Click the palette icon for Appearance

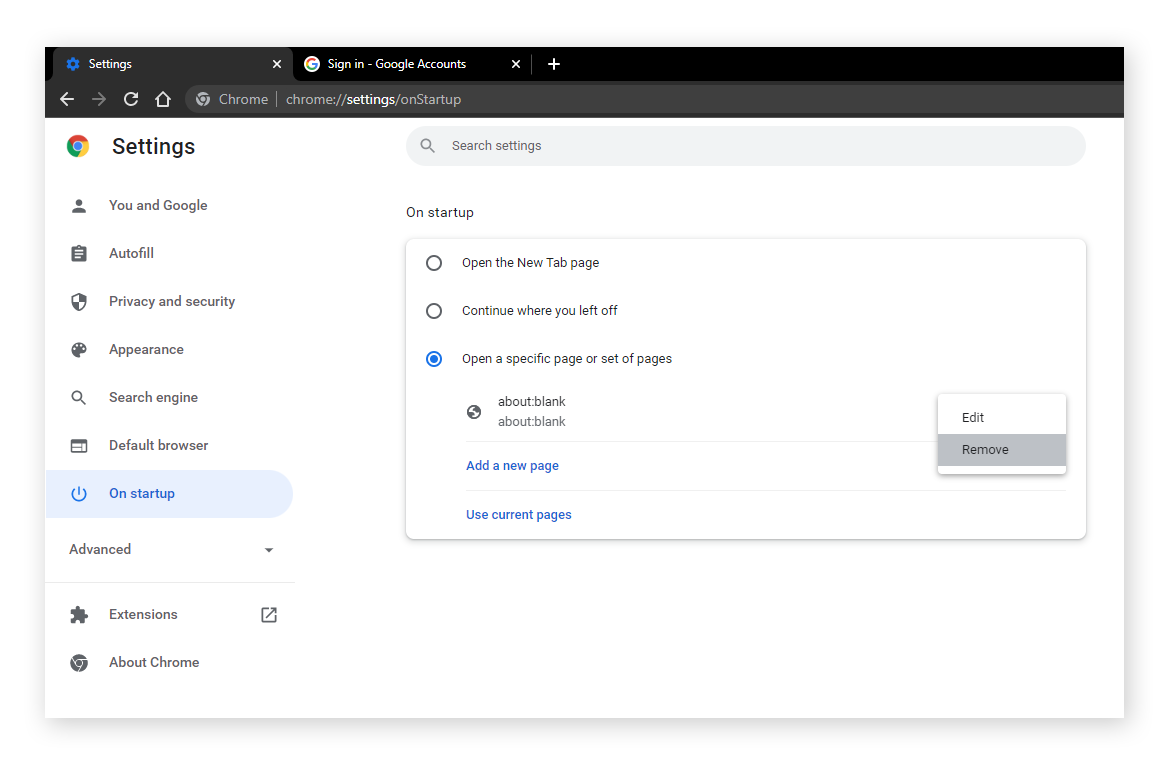click(x=78, y=350)
